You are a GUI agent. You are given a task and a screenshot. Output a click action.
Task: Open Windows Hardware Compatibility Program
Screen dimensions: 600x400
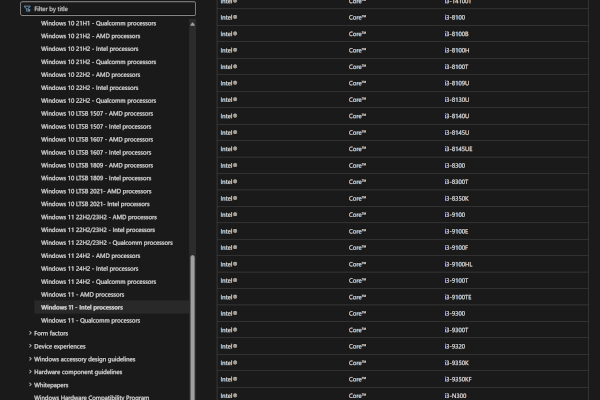coord(92,397)
